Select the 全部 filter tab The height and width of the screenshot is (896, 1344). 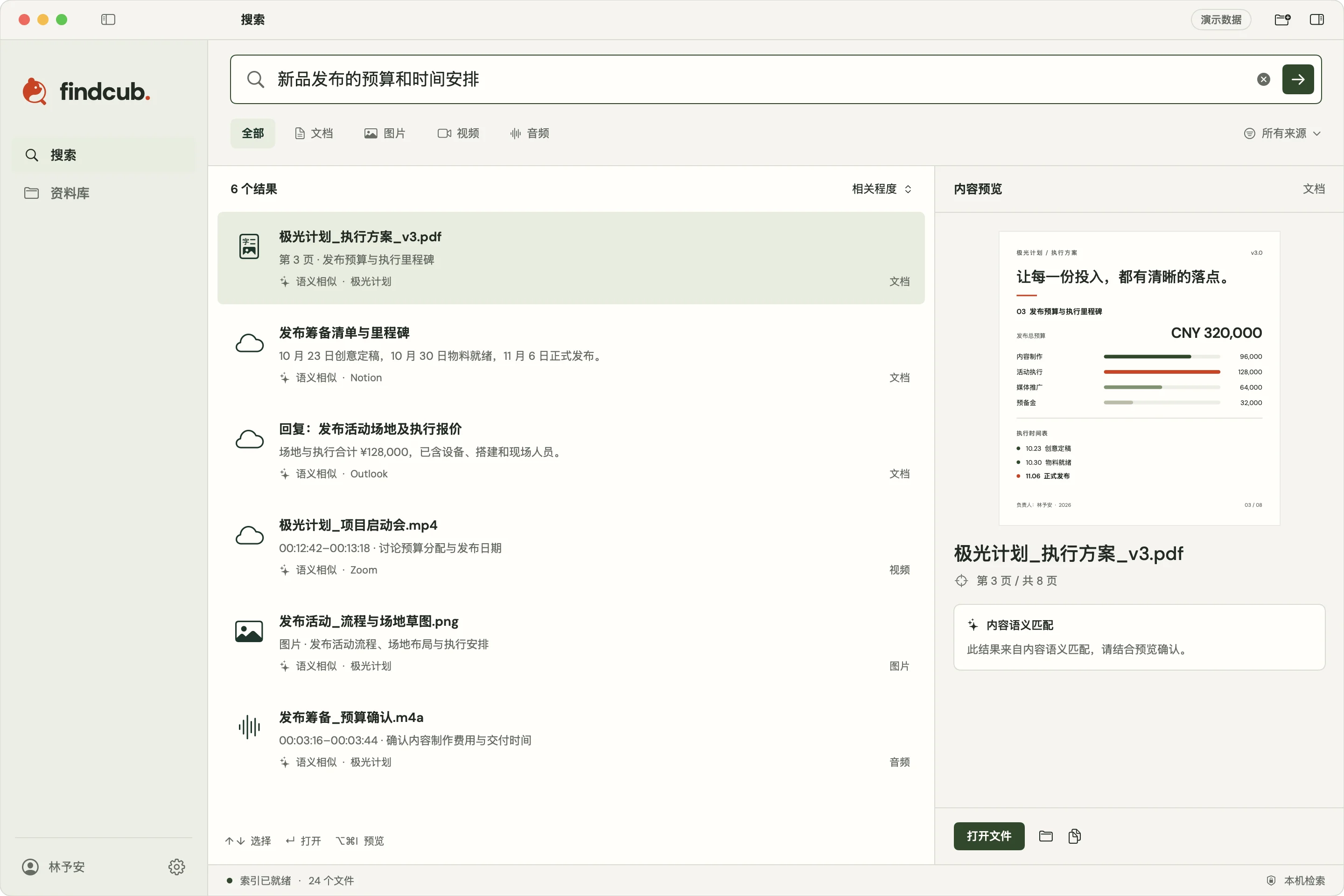tap(252, 133)
